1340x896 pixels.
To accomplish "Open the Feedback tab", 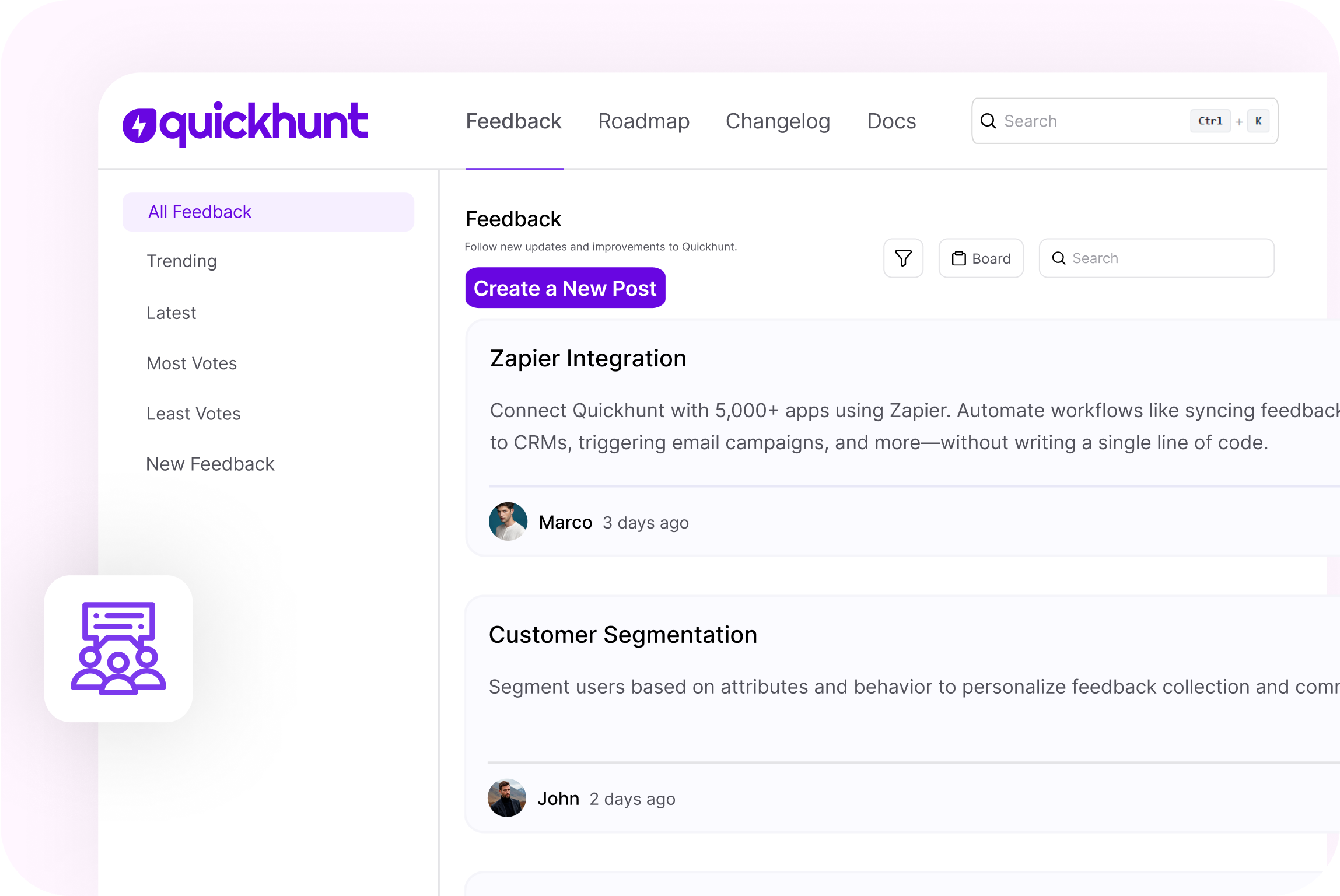I will [513, 121].
